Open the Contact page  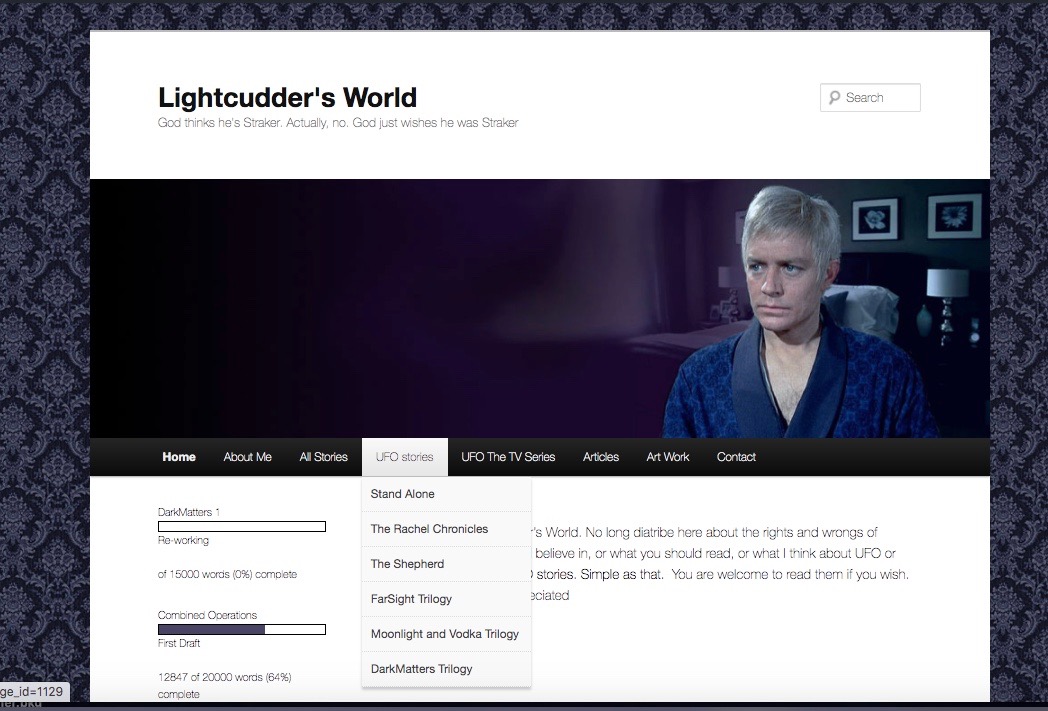[x=736, y=457]
